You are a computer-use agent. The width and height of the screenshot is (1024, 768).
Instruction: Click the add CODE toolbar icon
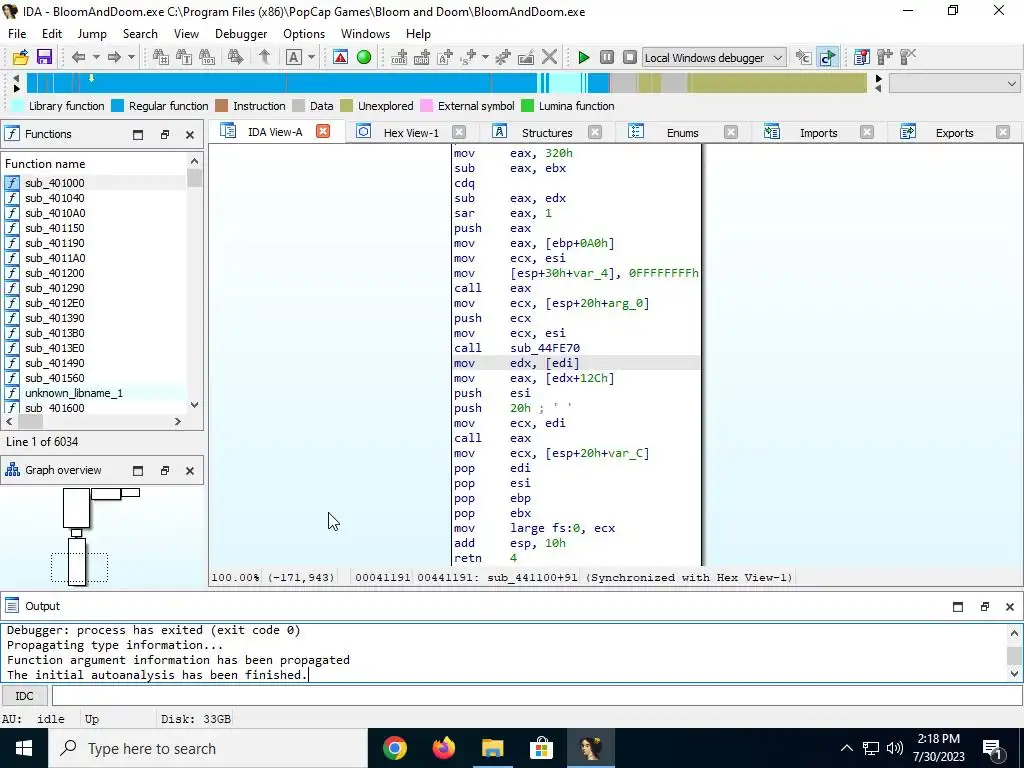click(x=399, y=57)
